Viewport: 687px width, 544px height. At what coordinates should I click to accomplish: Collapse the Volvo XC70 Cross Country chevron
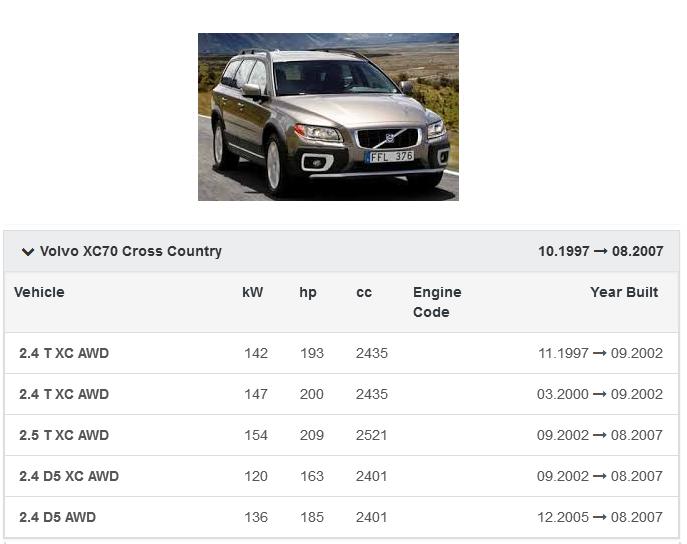pos(28,252)
